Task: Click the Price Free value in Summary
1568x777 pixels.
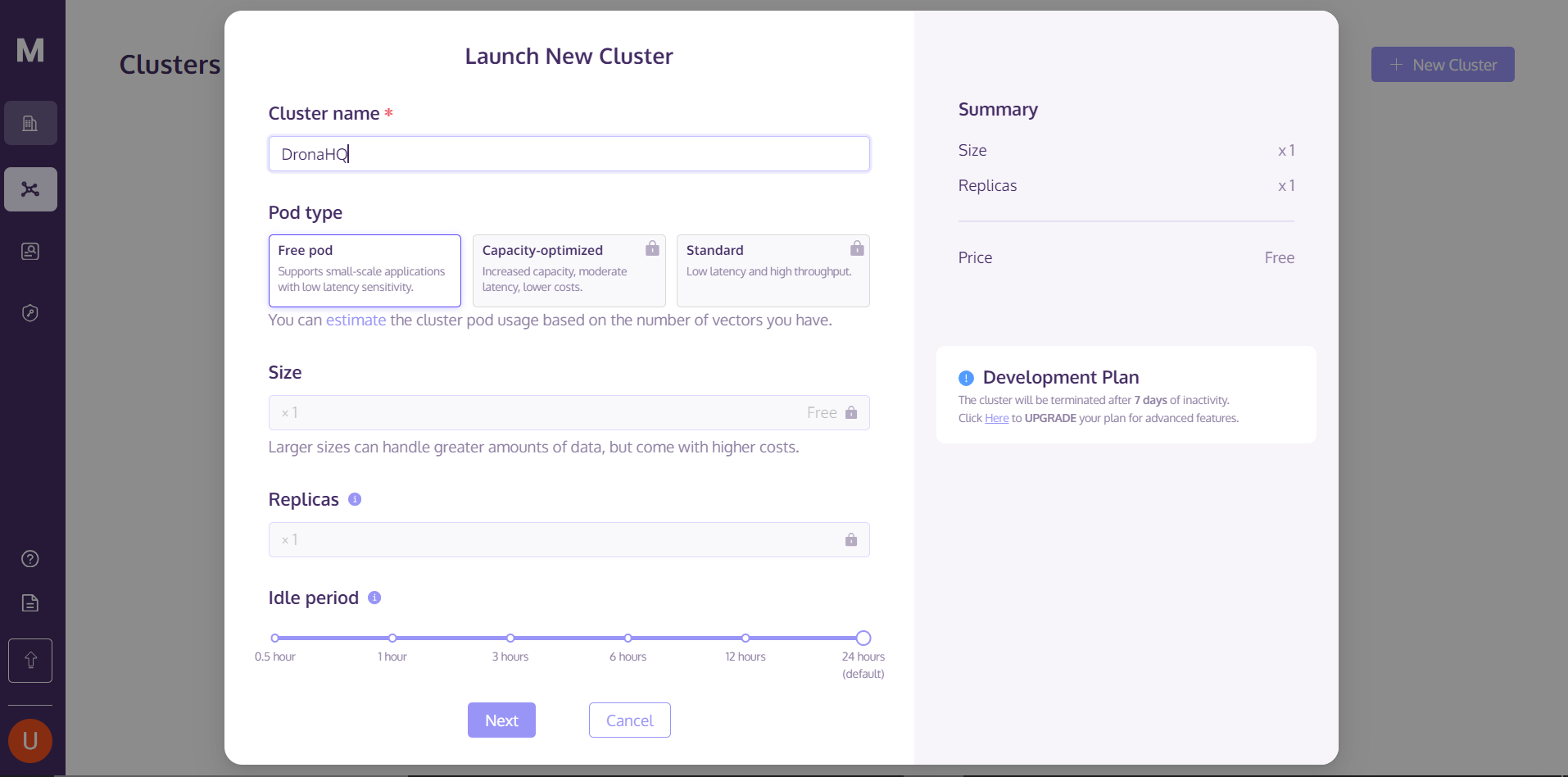Action: coord(1279,258)
